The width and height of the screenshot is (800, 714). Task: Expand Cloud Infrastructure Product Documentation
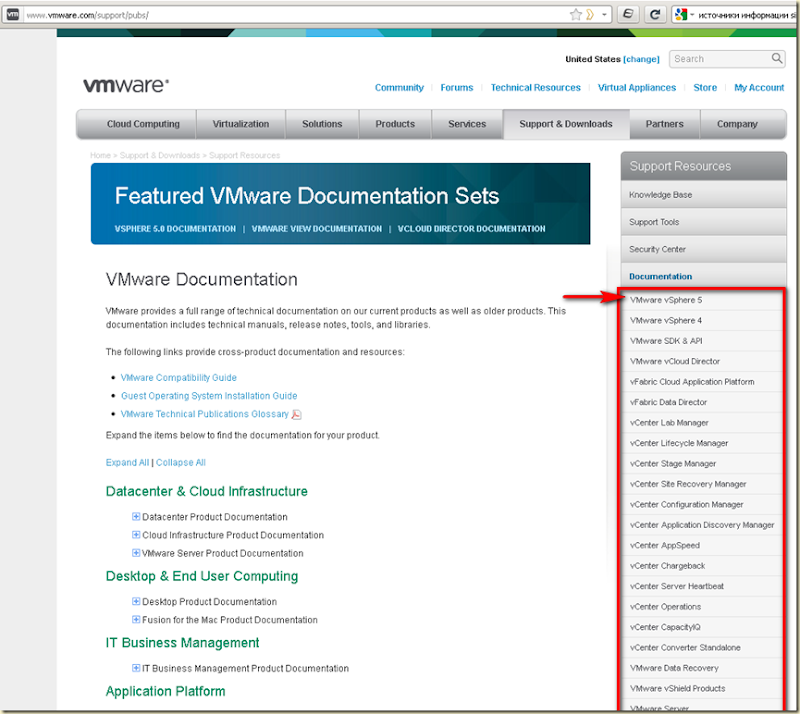coord(136,535)
